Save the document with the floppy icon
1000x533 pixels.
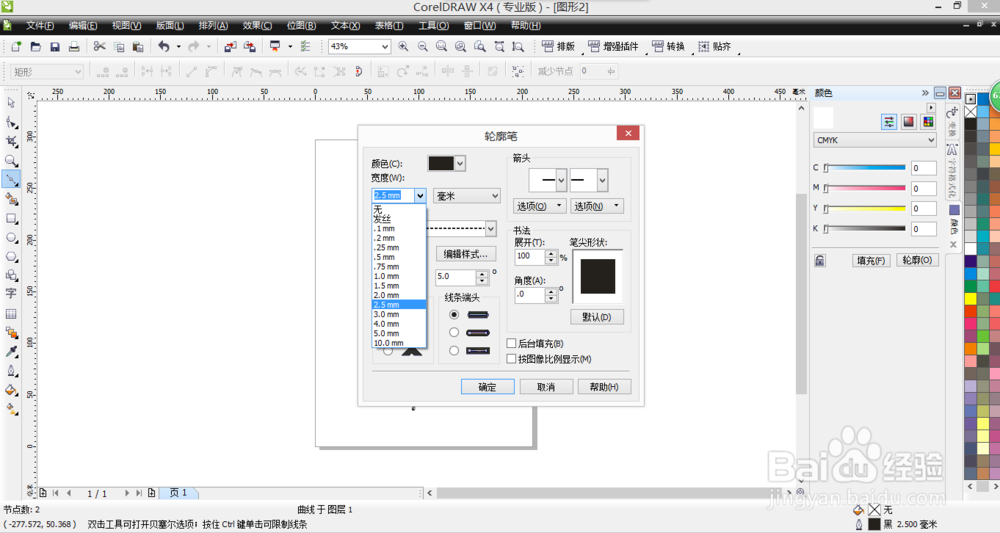55,47
